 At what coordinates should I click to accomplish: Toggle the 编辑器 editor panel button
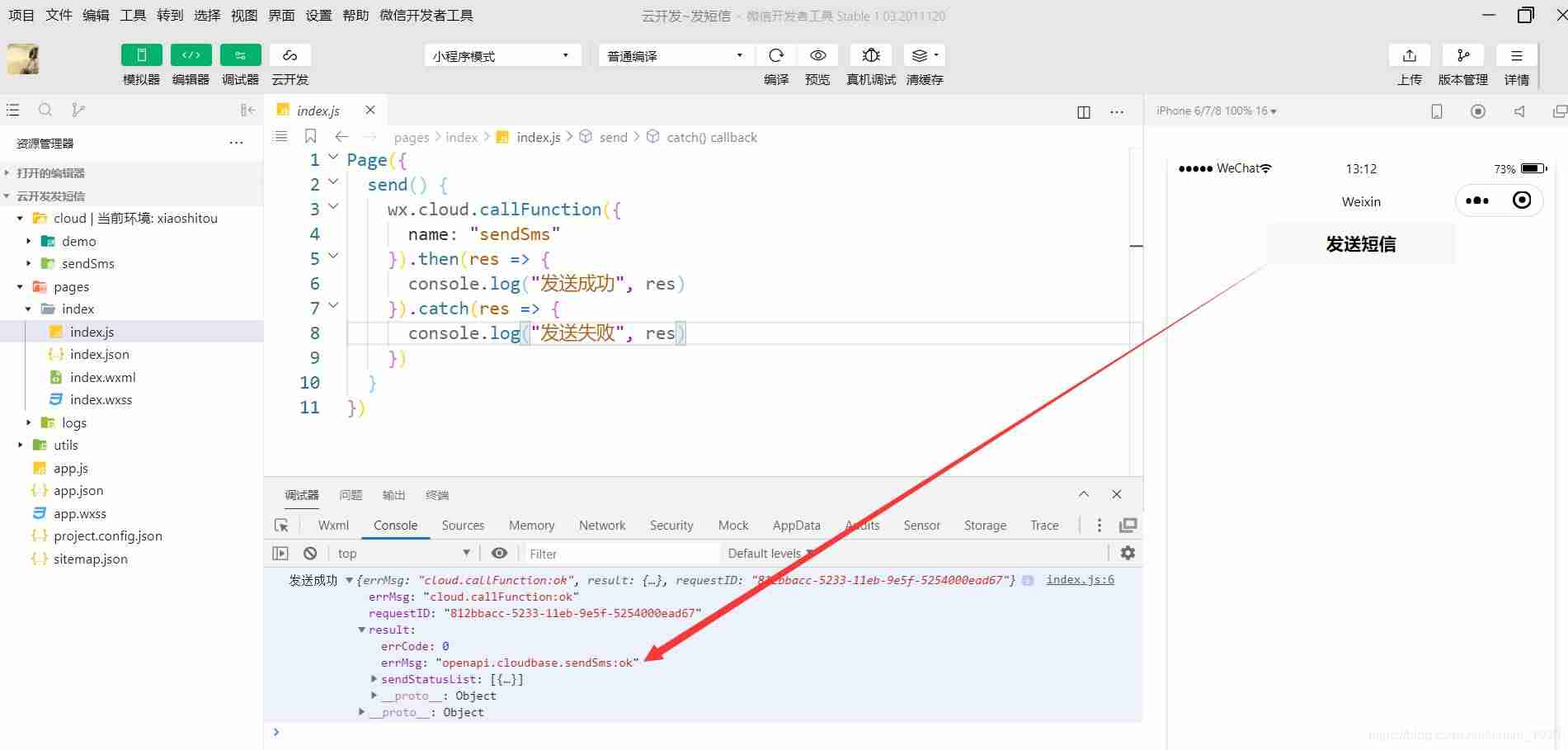click(191, 55)
